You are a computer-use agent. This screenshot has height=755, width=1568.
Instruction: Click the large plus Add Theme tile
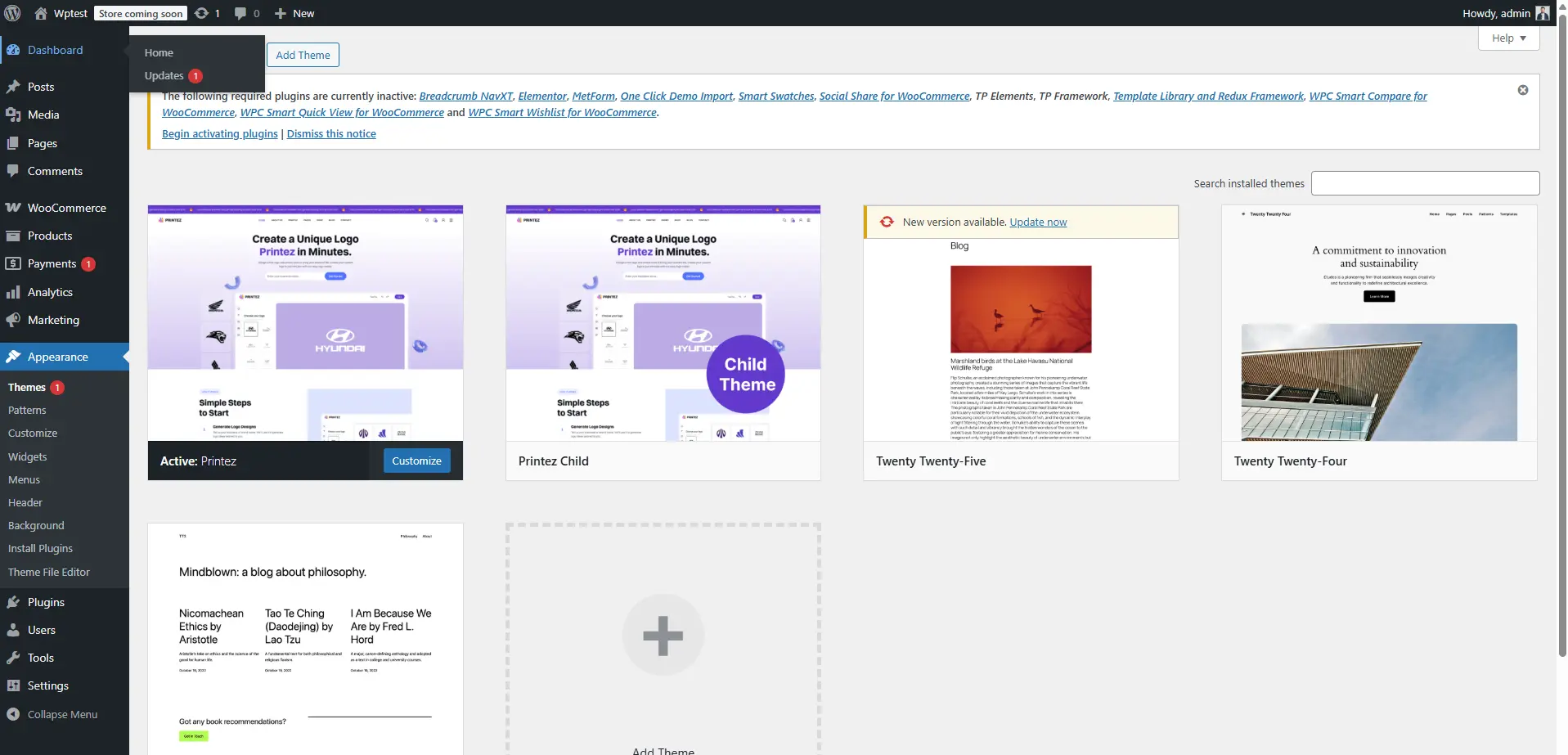click(x=663, y=636)
